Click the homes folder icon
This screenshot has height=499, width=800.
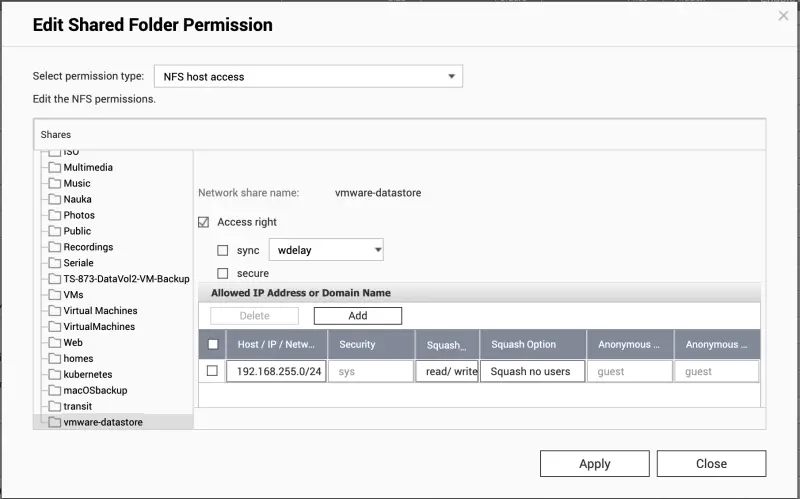[x=55, y=358]
